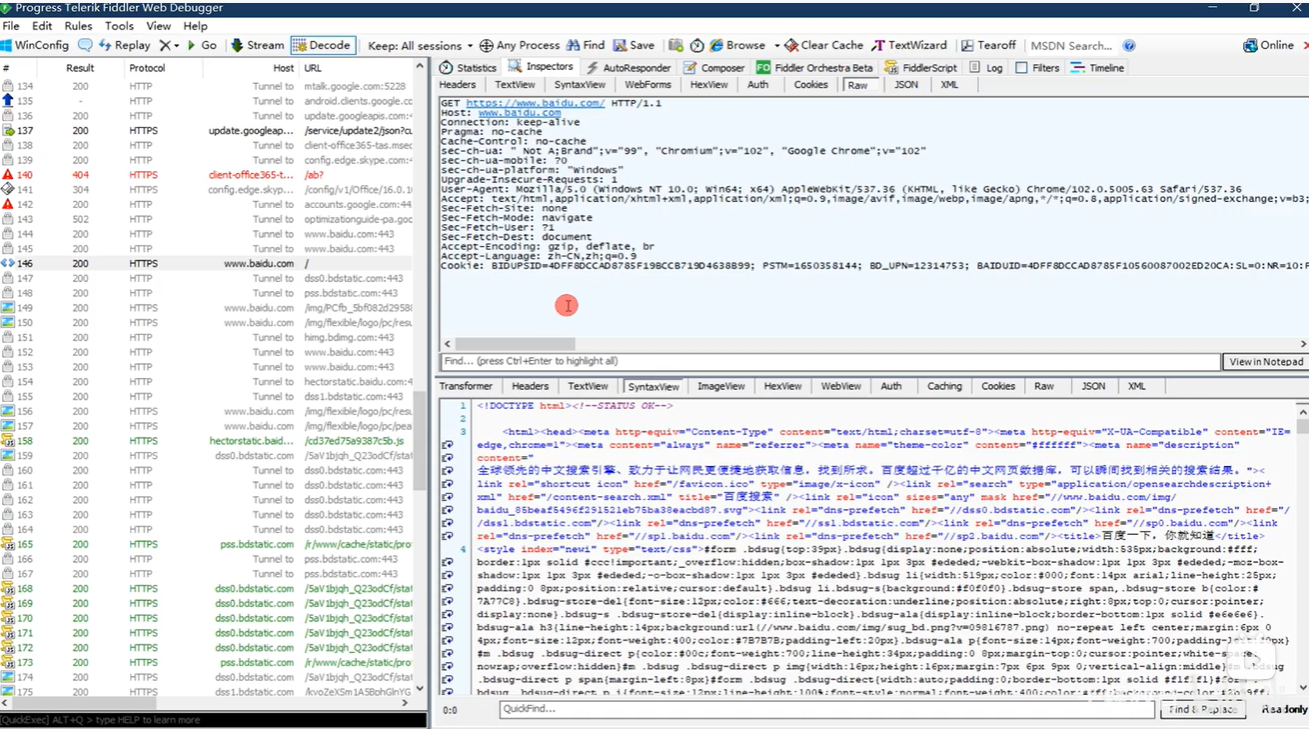Open the Help menu
The width and height of the screenshot is (1309, 729).
196,26
